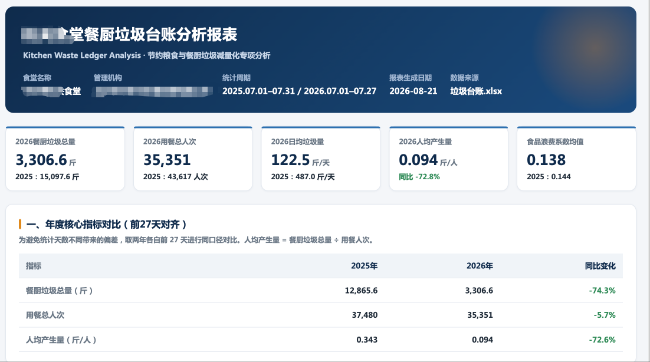Click 2025：487.0 斤/天 comparison text
Screen dimensions: 650x362
(x=303, y=177)
